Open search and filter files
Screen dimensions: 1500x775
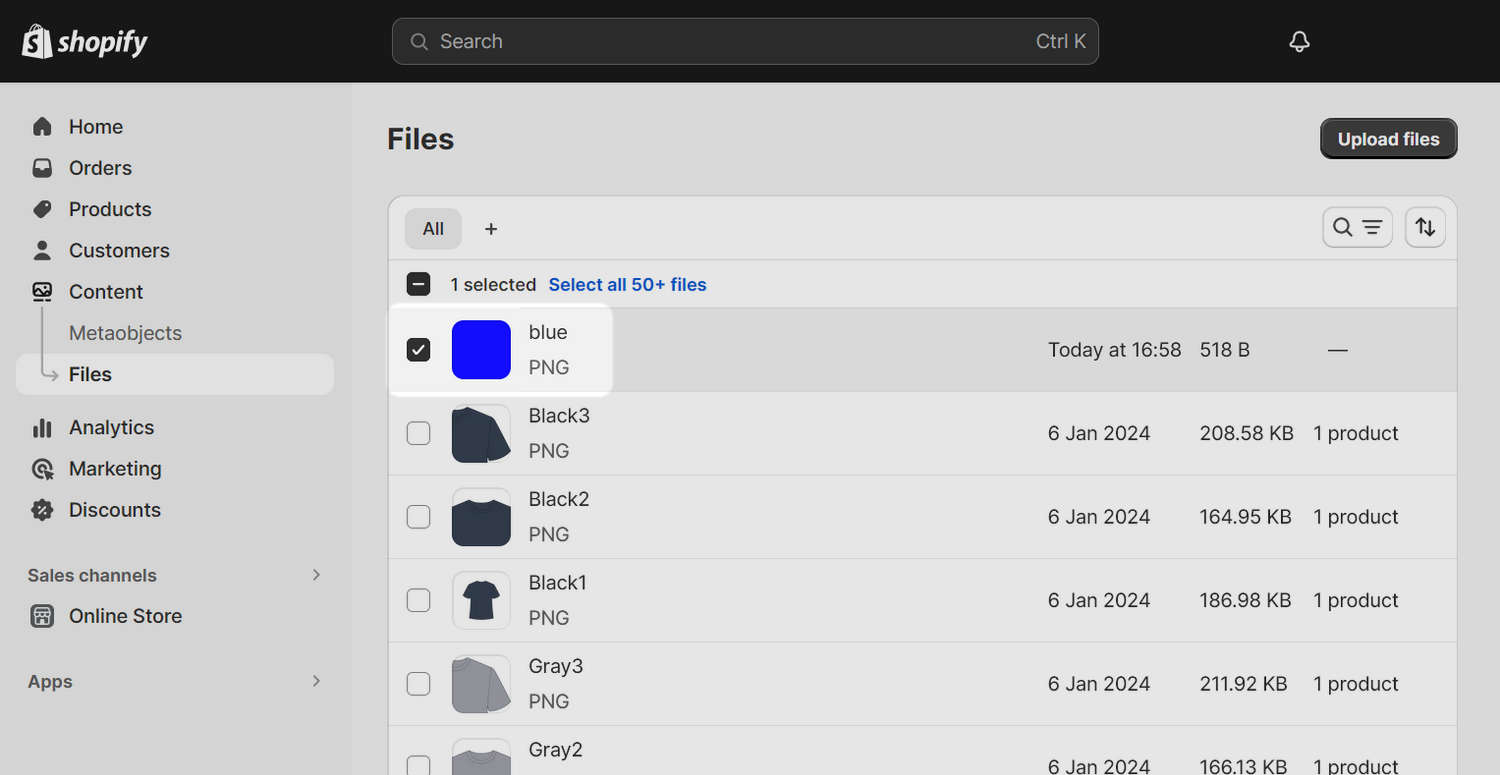coord(1357,228)
